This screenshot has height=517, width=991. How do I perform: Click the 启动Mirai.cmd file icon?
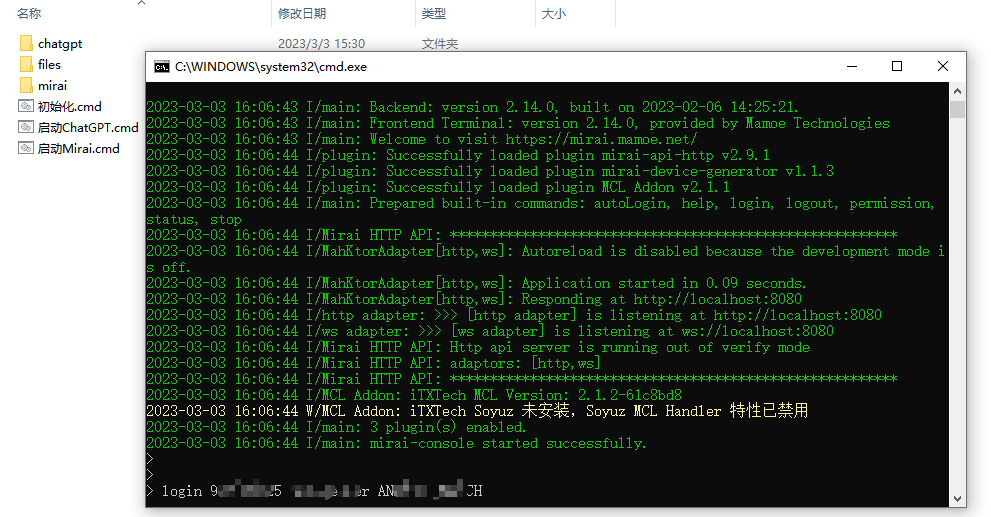tap(26, 148)
